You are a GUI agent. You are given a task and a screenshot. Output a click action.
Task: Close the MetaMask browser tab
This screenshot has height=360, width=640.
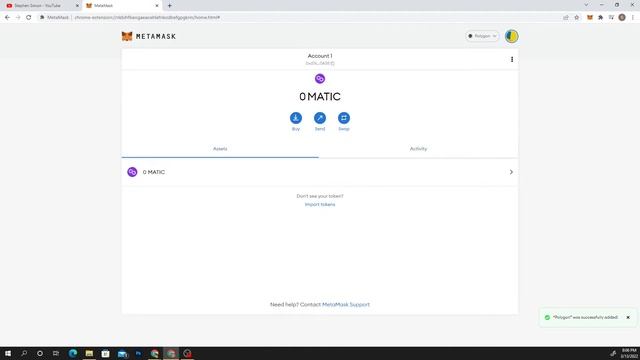click(157, 6)
